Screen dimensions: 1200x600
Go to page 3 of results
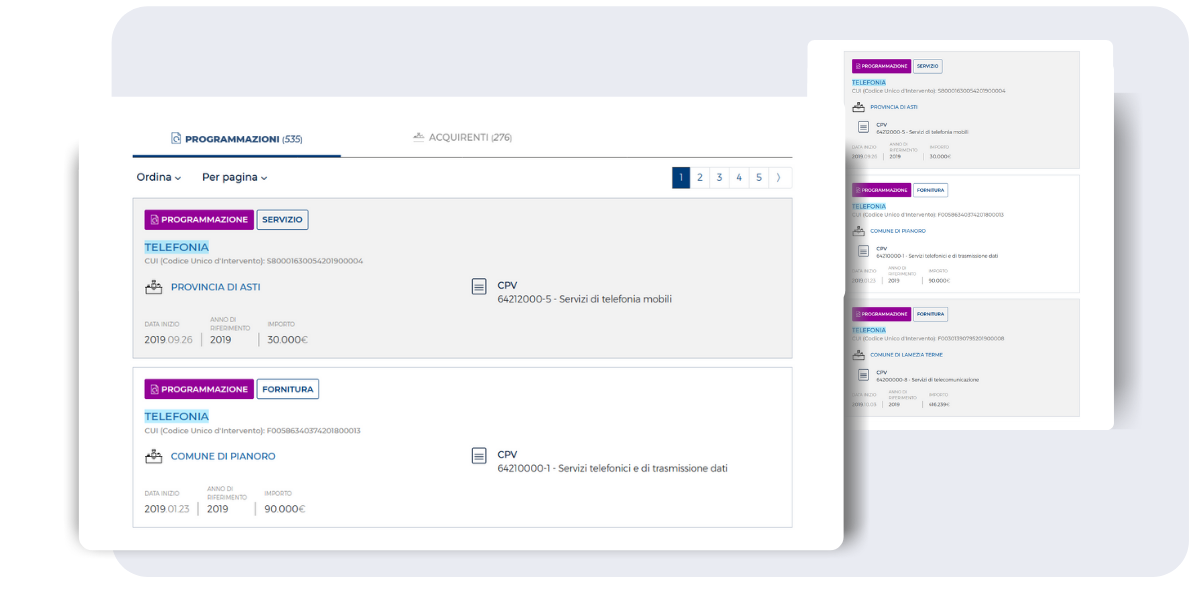(719, 178)
